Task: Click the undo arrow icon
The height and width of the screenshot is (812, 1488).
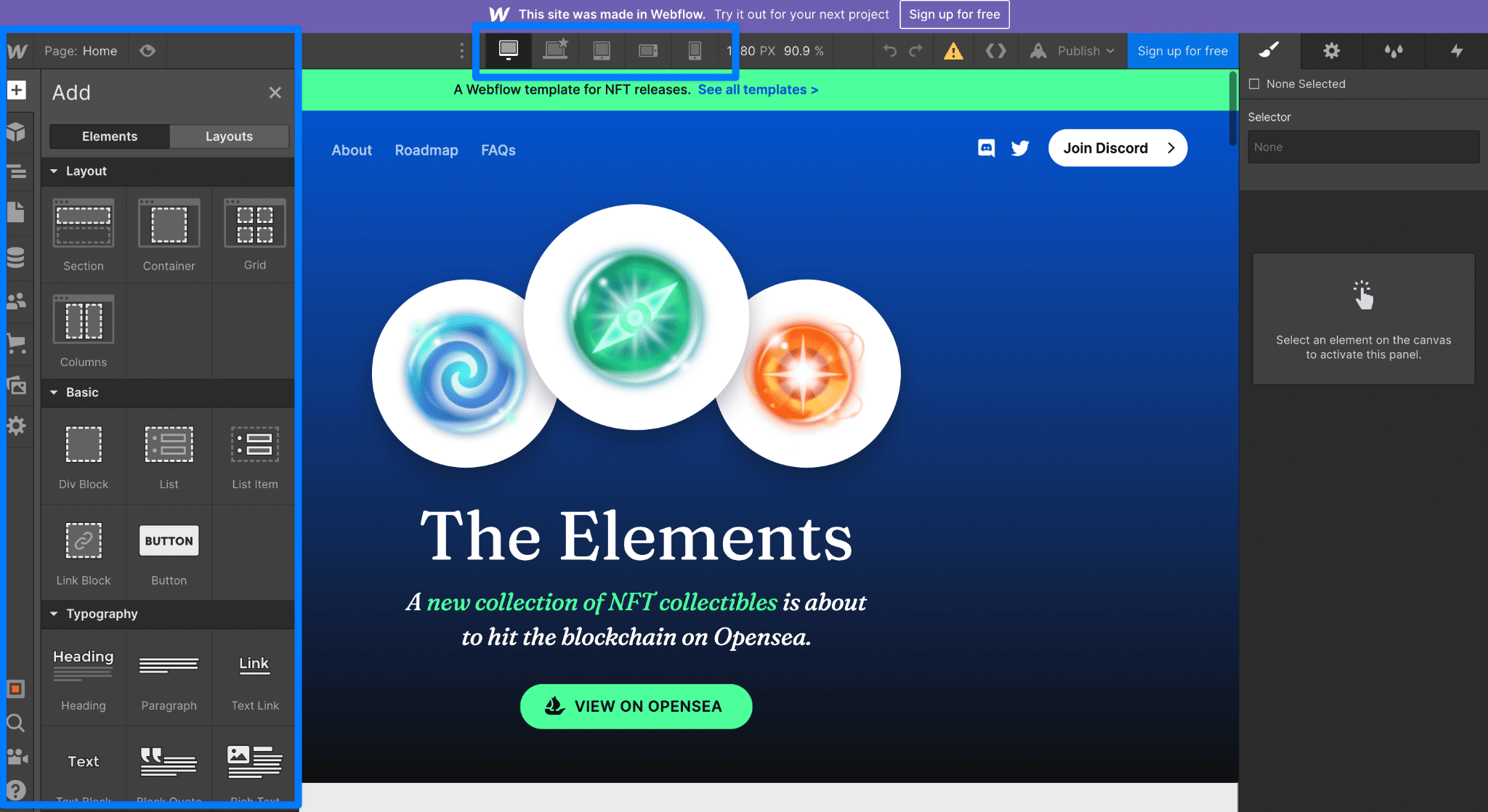Action: 889,50
